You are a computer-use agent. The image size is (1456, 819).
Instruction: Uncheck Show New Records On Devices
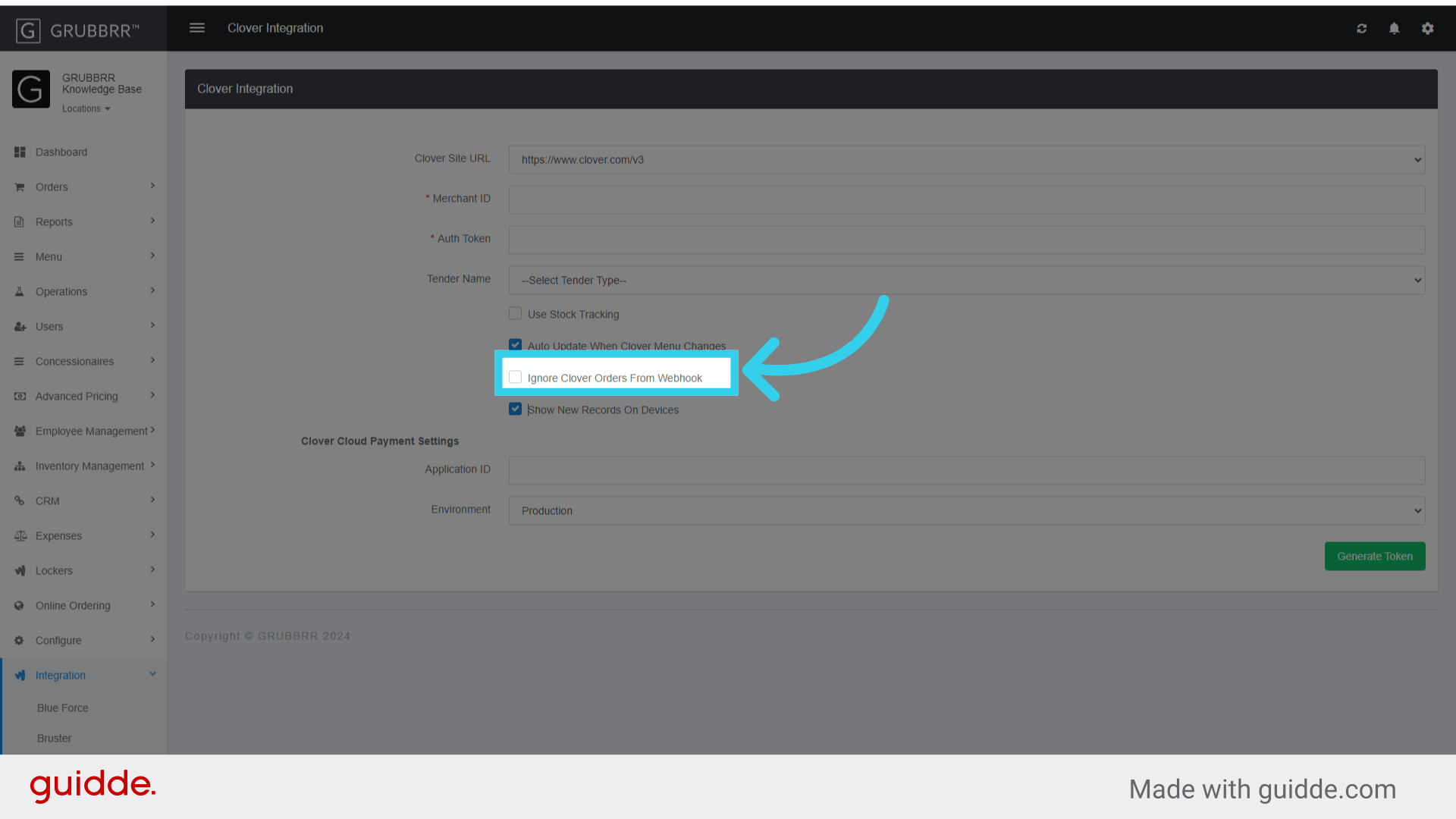coord(516,409)
